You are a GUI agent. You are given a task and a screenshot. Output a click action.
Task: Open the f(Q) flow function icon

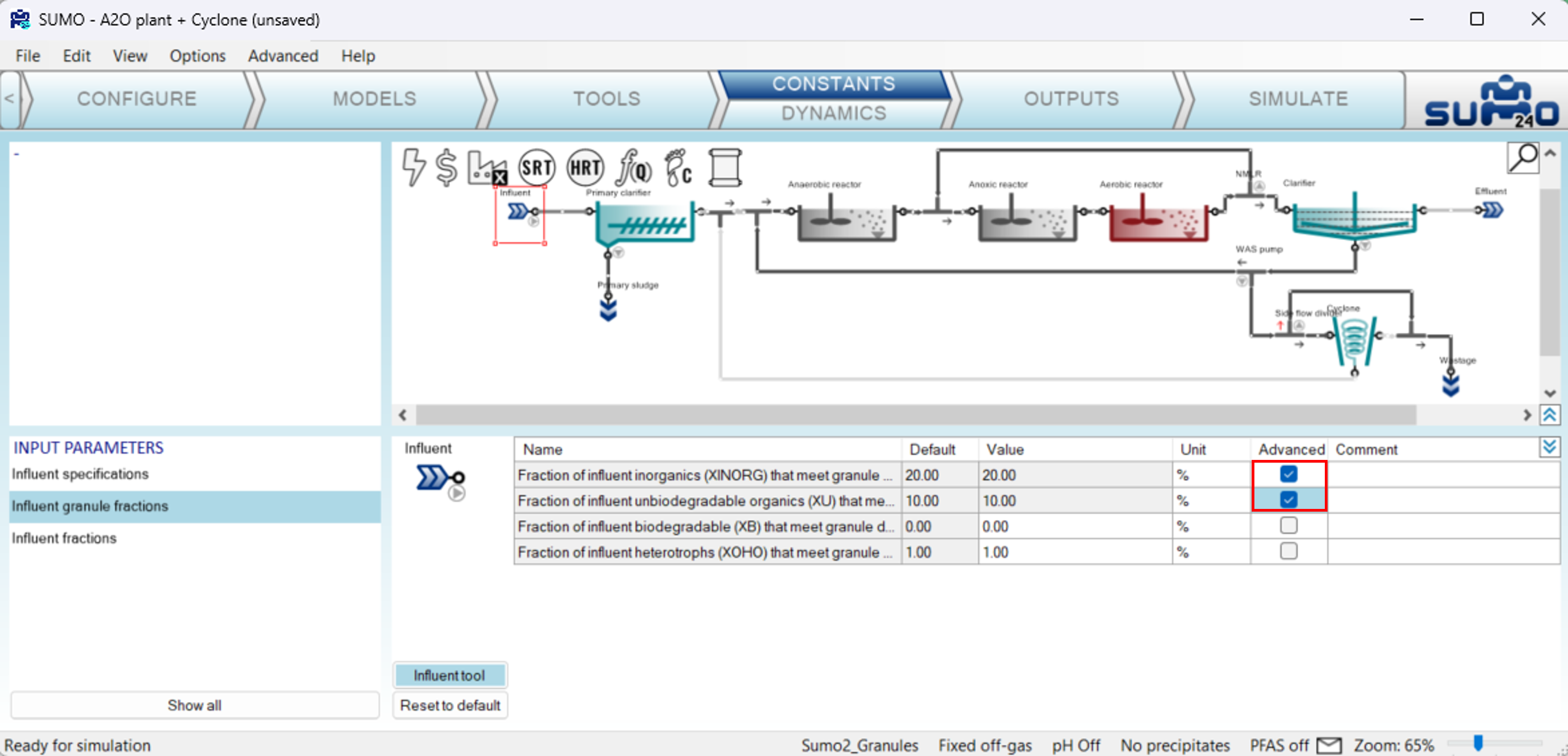click(x=634, y=167)
